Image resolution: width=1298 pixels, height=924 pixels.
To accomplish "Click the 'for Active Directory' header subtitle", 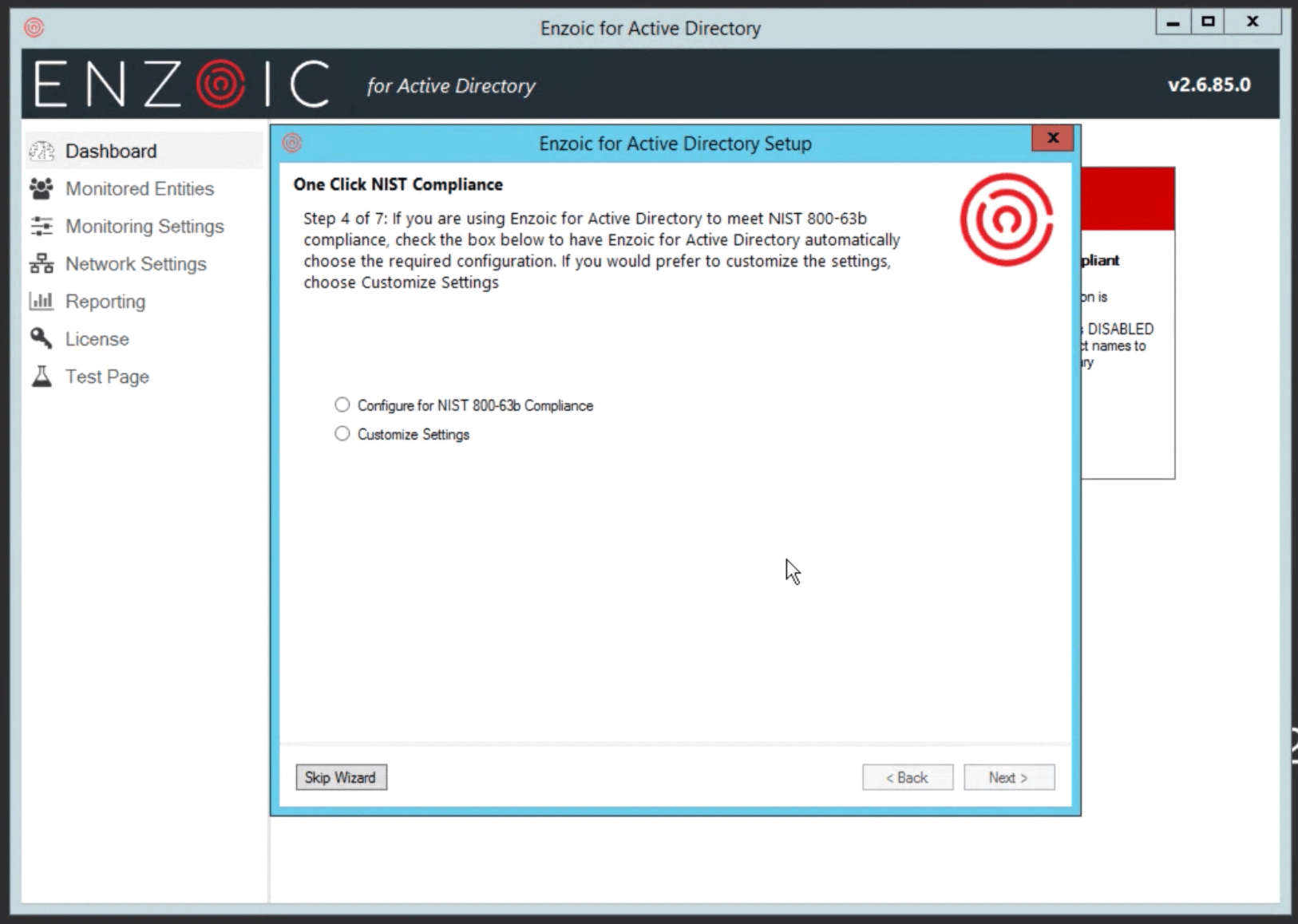I will [x=451, y=86].
